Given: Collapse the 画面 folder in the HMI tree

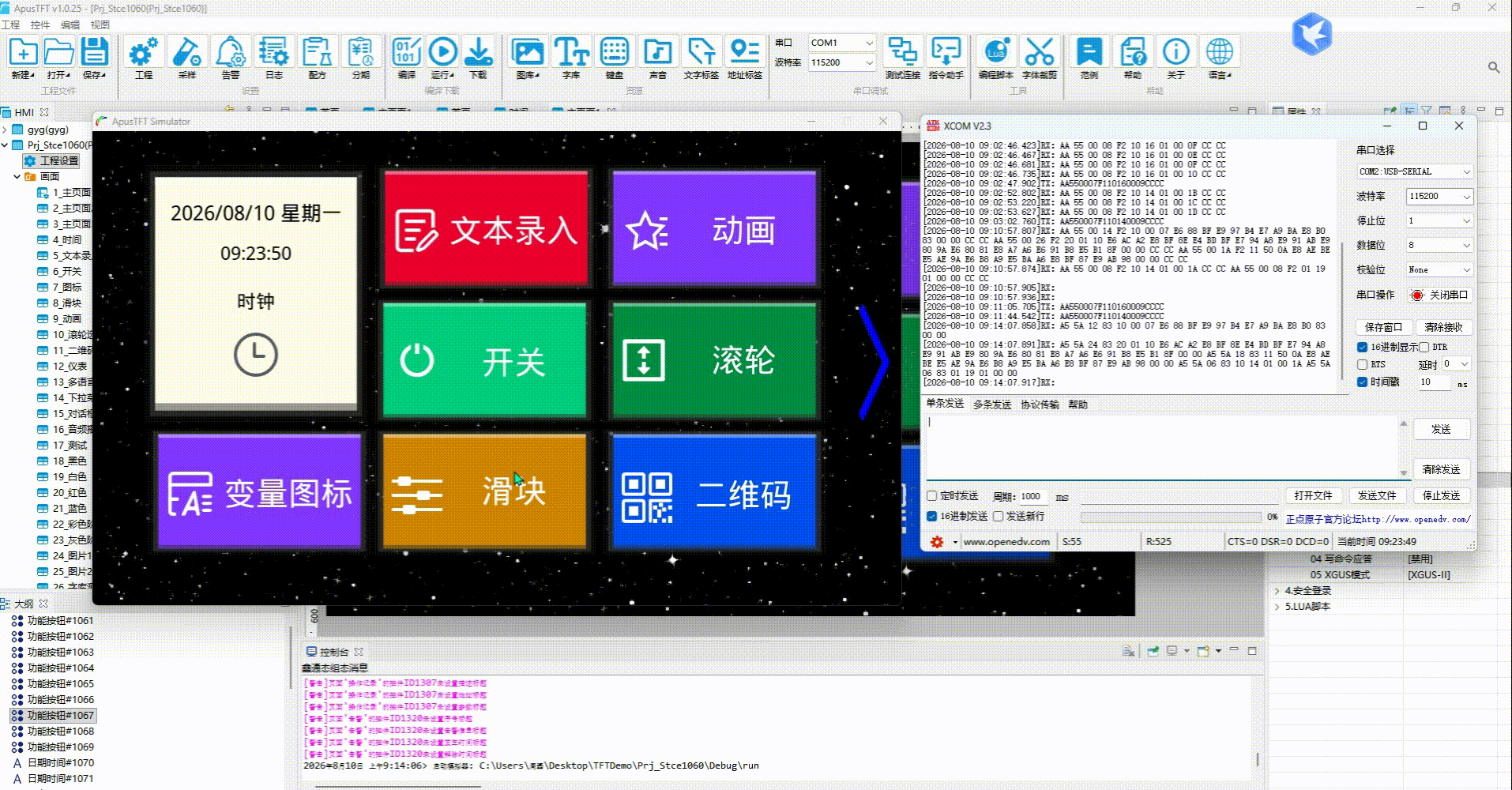Looking at the screenshot, I should click(17, 176).
